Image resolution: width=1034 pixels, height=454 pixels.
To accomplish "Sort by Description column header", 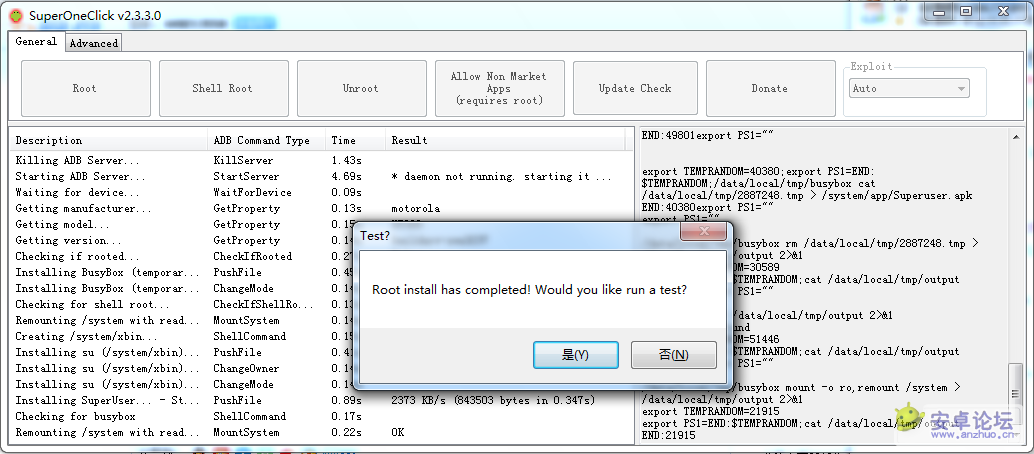I will [50, 141].
